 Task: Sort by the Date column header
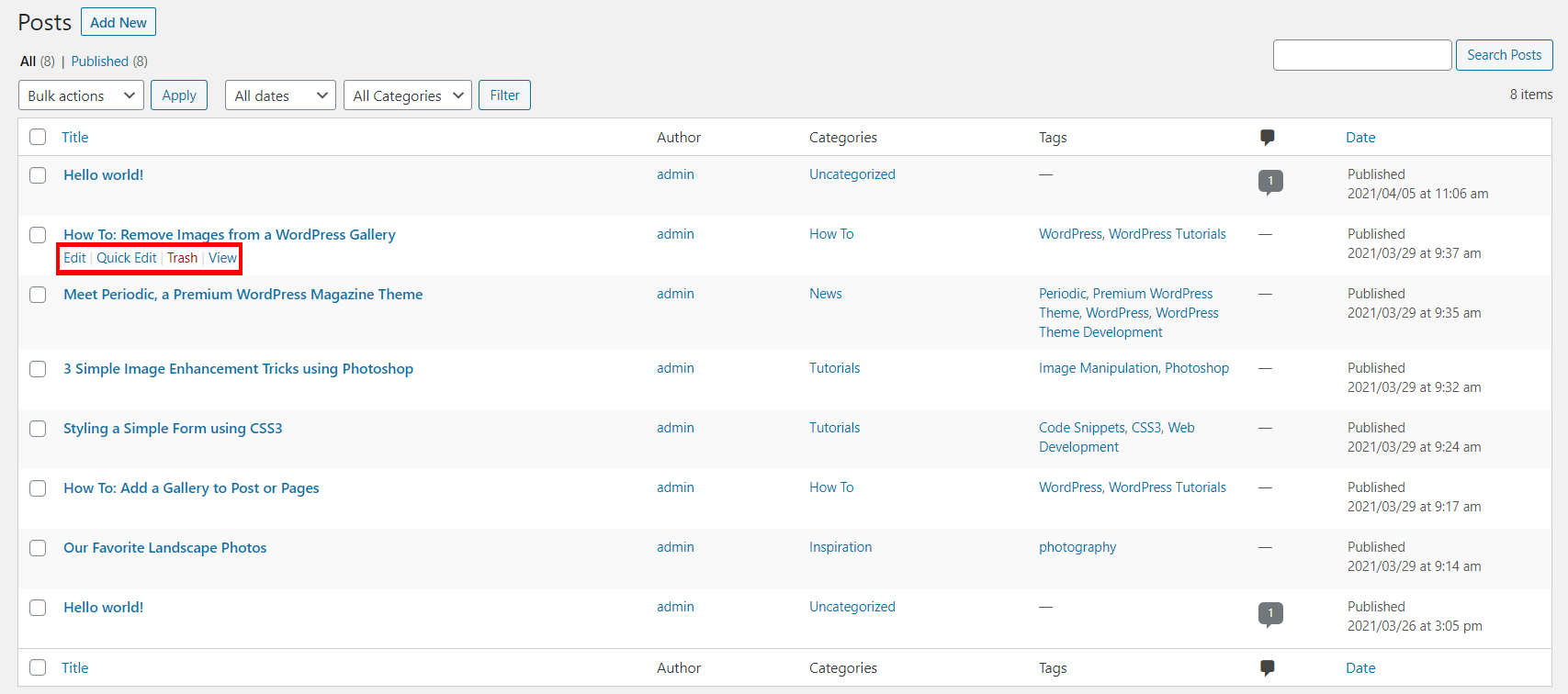pyautogui.click(x=1360, y=138)
